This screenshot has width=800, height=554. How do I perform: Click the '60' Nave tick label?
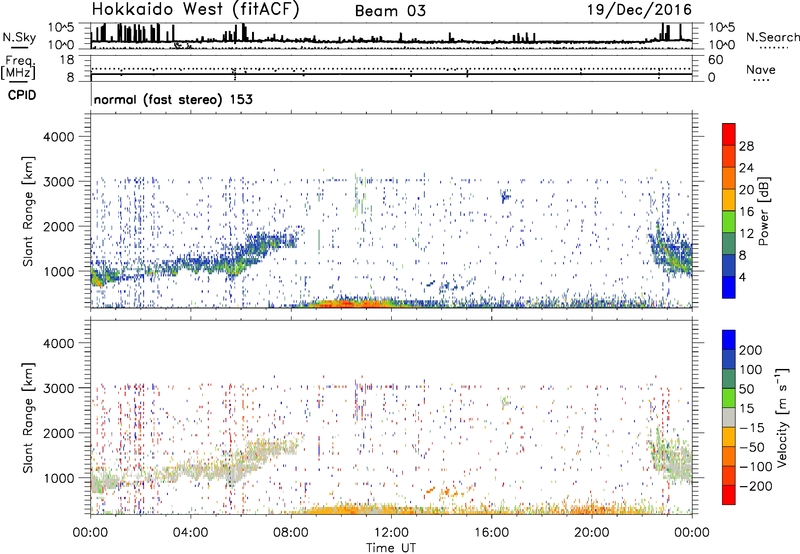(x=715, y=60)
